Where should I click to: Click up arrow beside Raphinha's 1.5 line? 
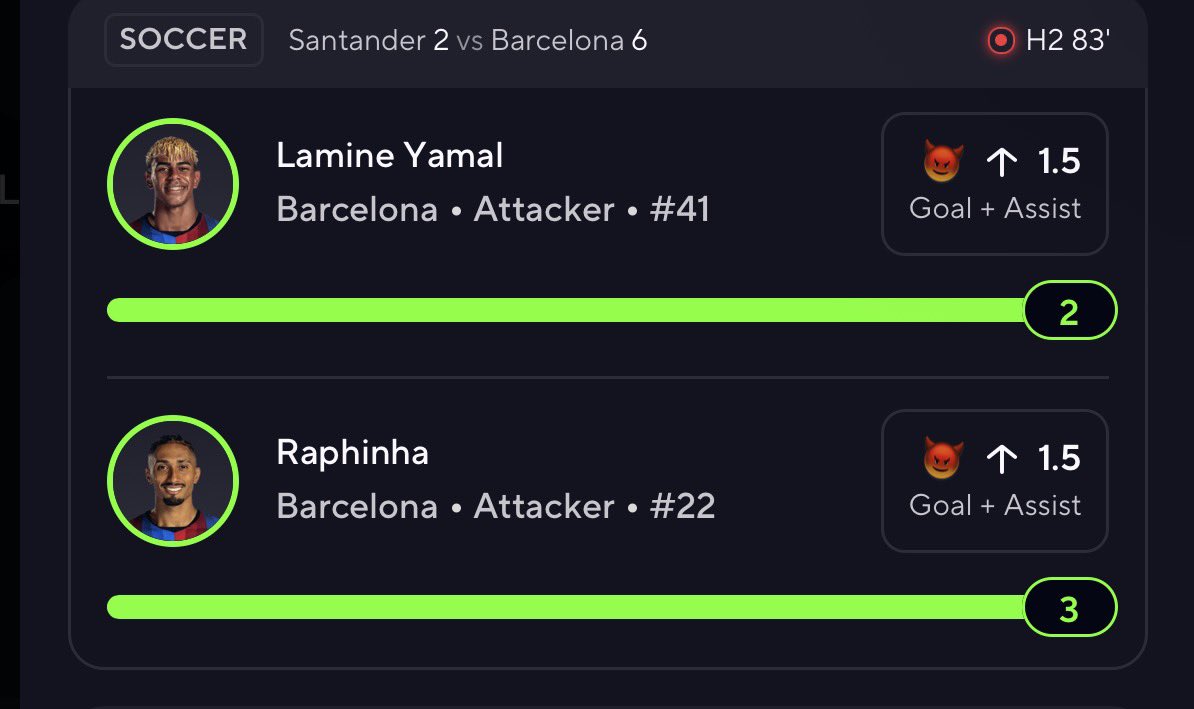pos(1001,458)
